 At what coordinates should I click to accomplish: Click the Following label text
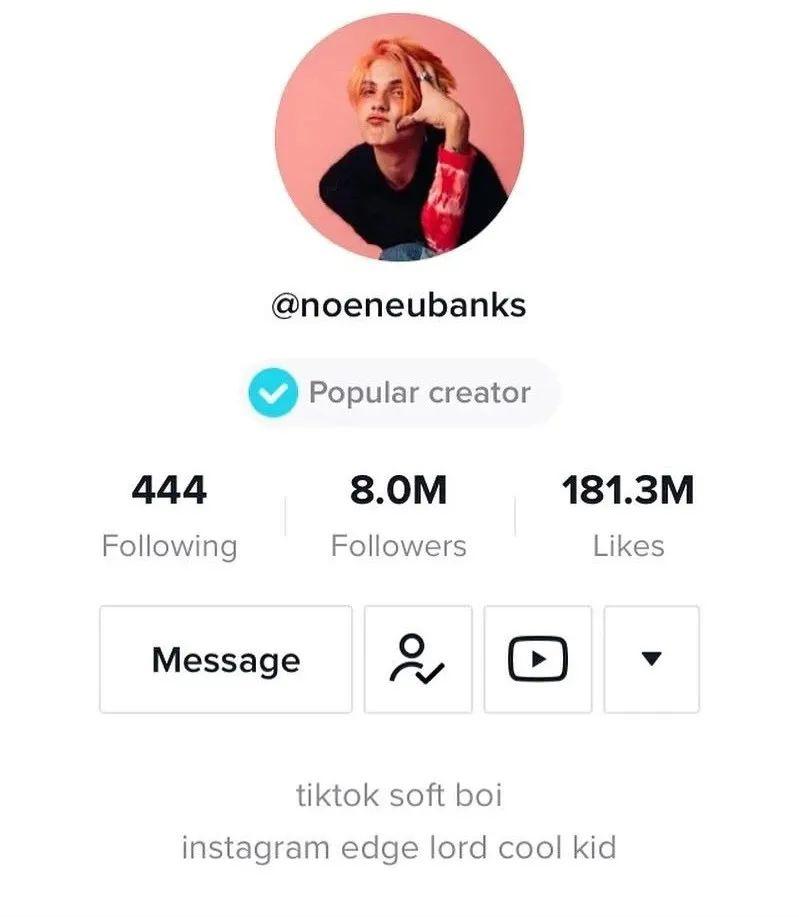(170, 547)
